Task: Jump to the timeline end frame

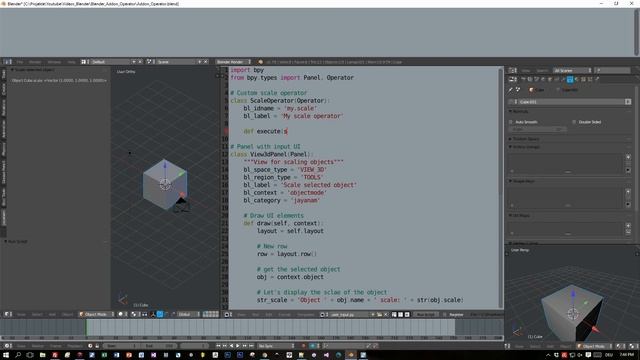Action: click(x=251, y=346)
